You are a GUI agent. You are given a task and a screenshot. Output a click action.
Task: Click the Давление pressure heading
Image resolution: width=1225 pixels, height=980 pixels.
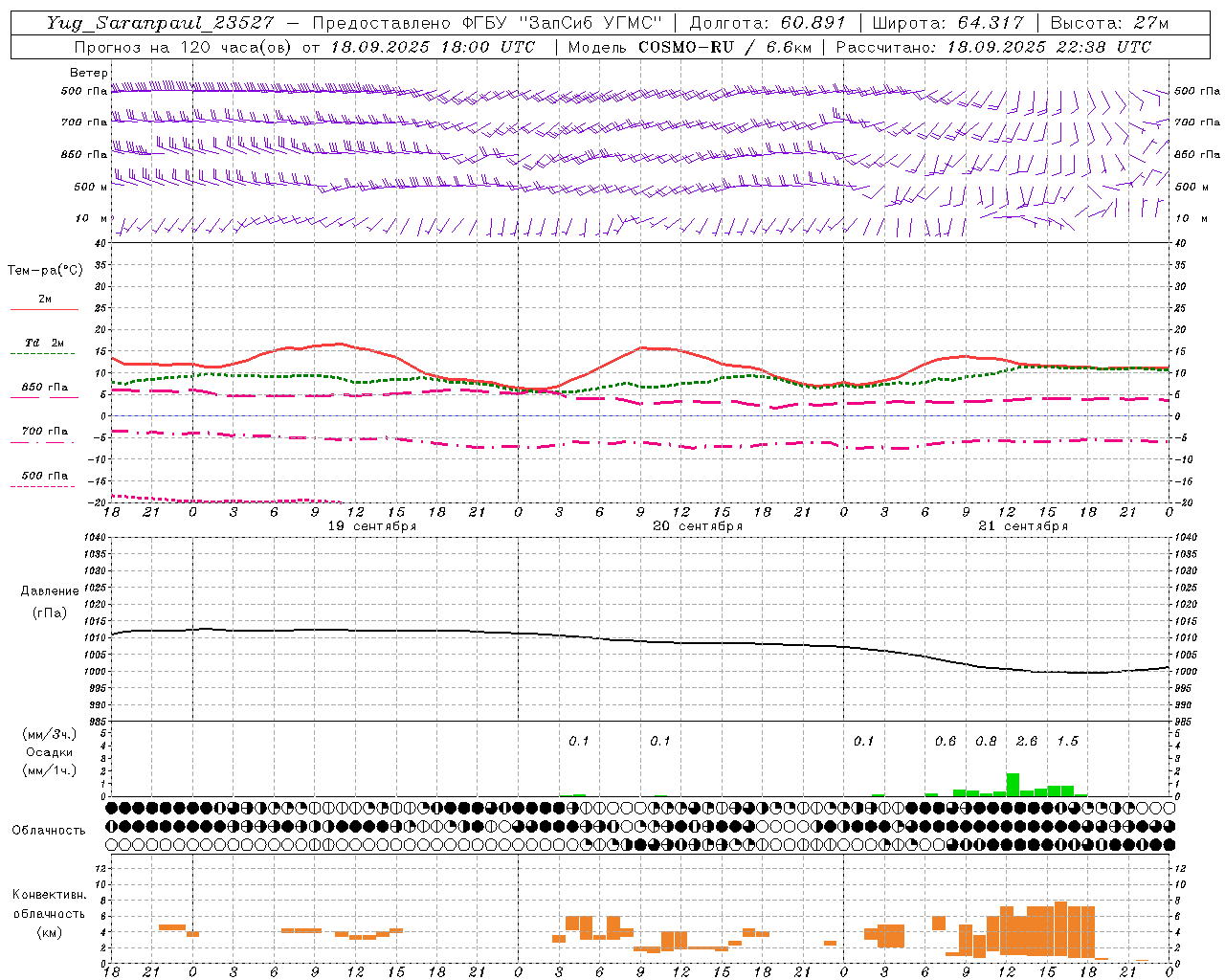click(50, 591)
